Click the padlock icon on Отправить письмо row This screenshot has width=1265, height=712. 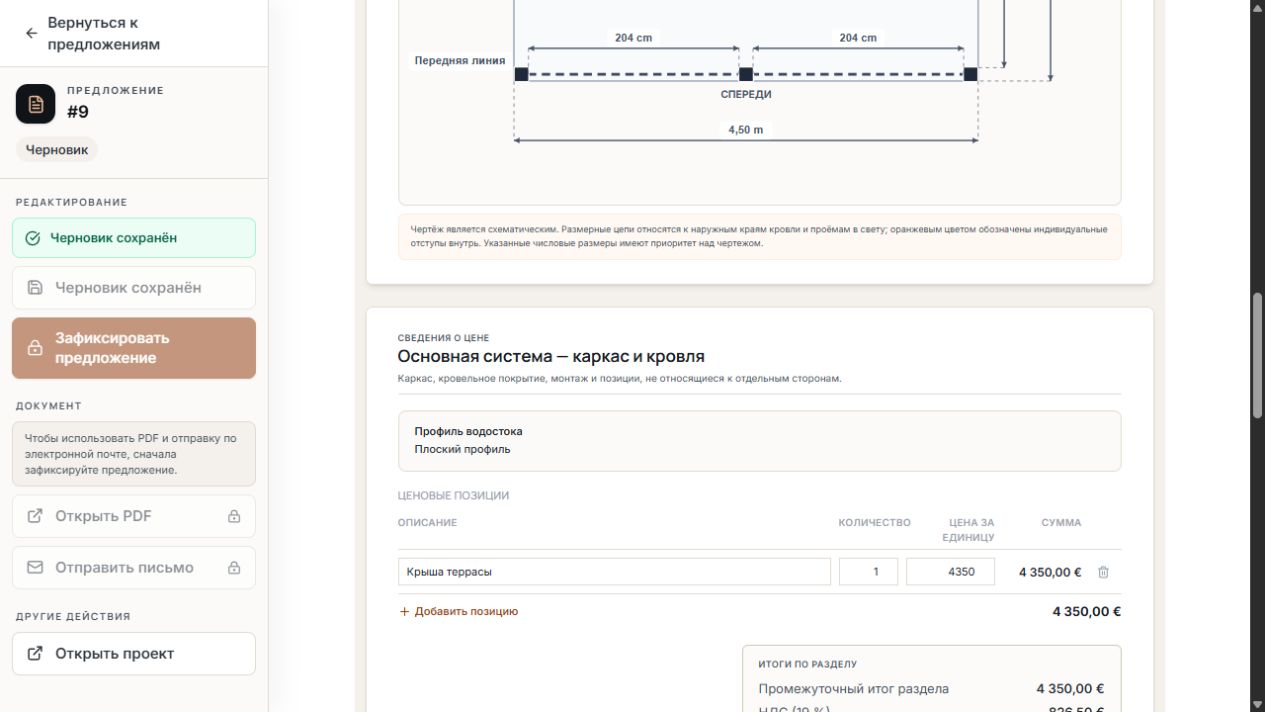click(234, 568)
